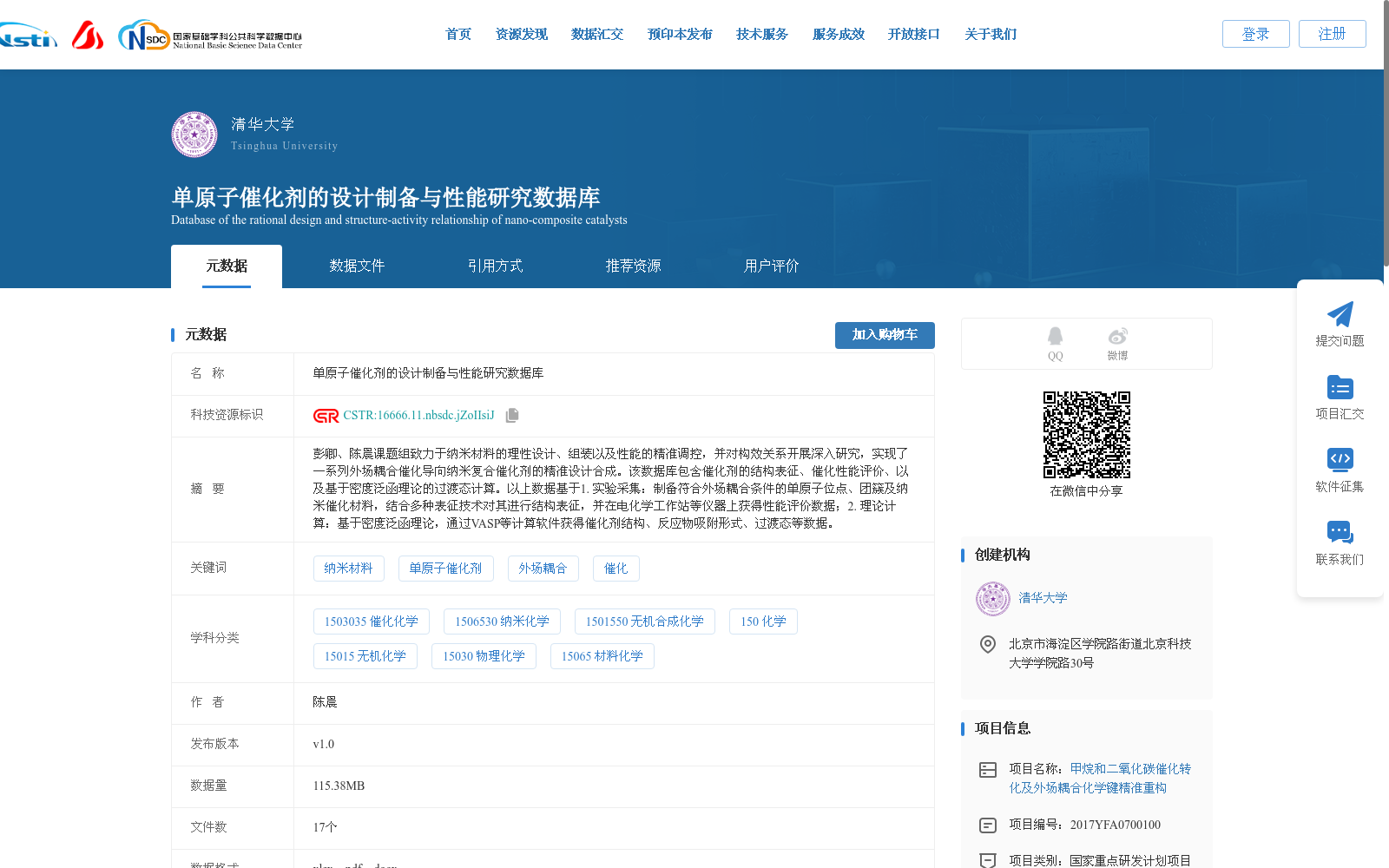Click the 纳米材料 keyword tag

pyautogui.click(x=348, y=569)
